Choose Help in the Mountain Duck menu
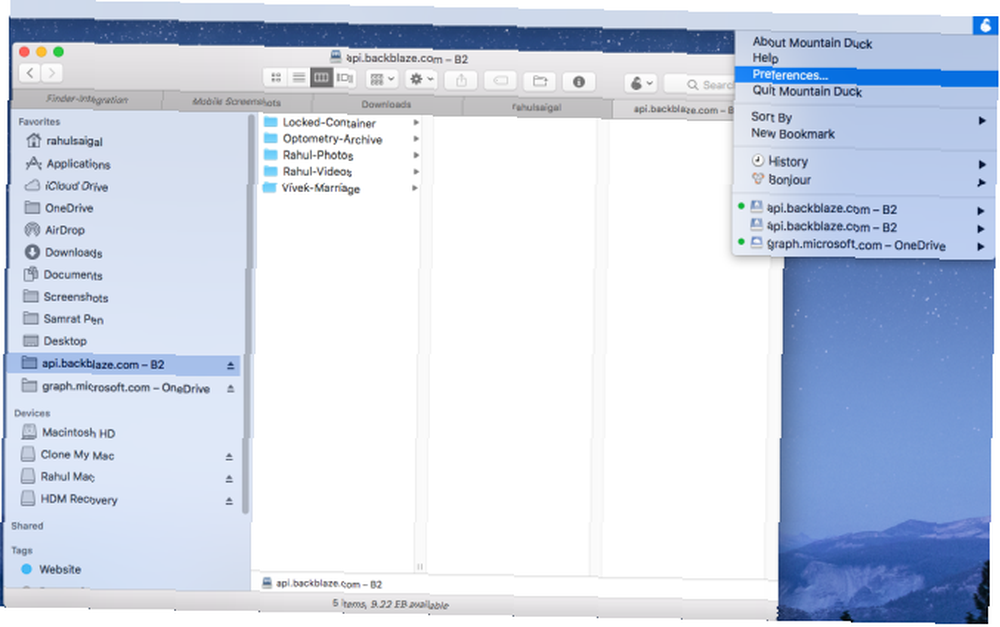This screenshot has width=1000, height=627. [765, 58]
